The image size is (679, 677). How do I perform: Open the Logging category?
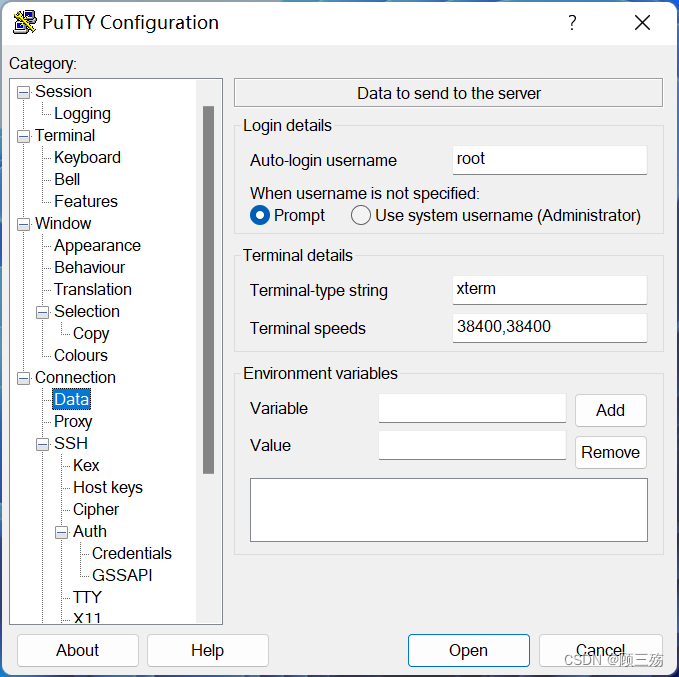[82, 113]
